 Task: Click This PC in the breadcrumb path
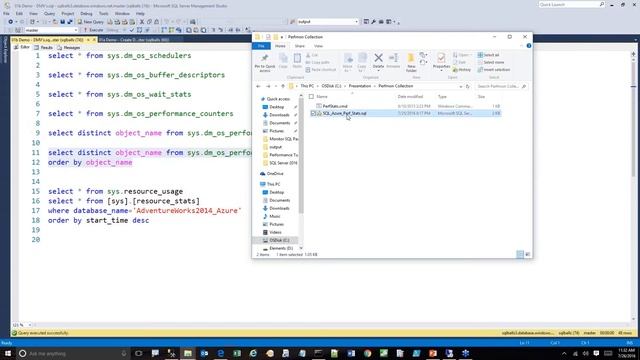click(307, 86)
